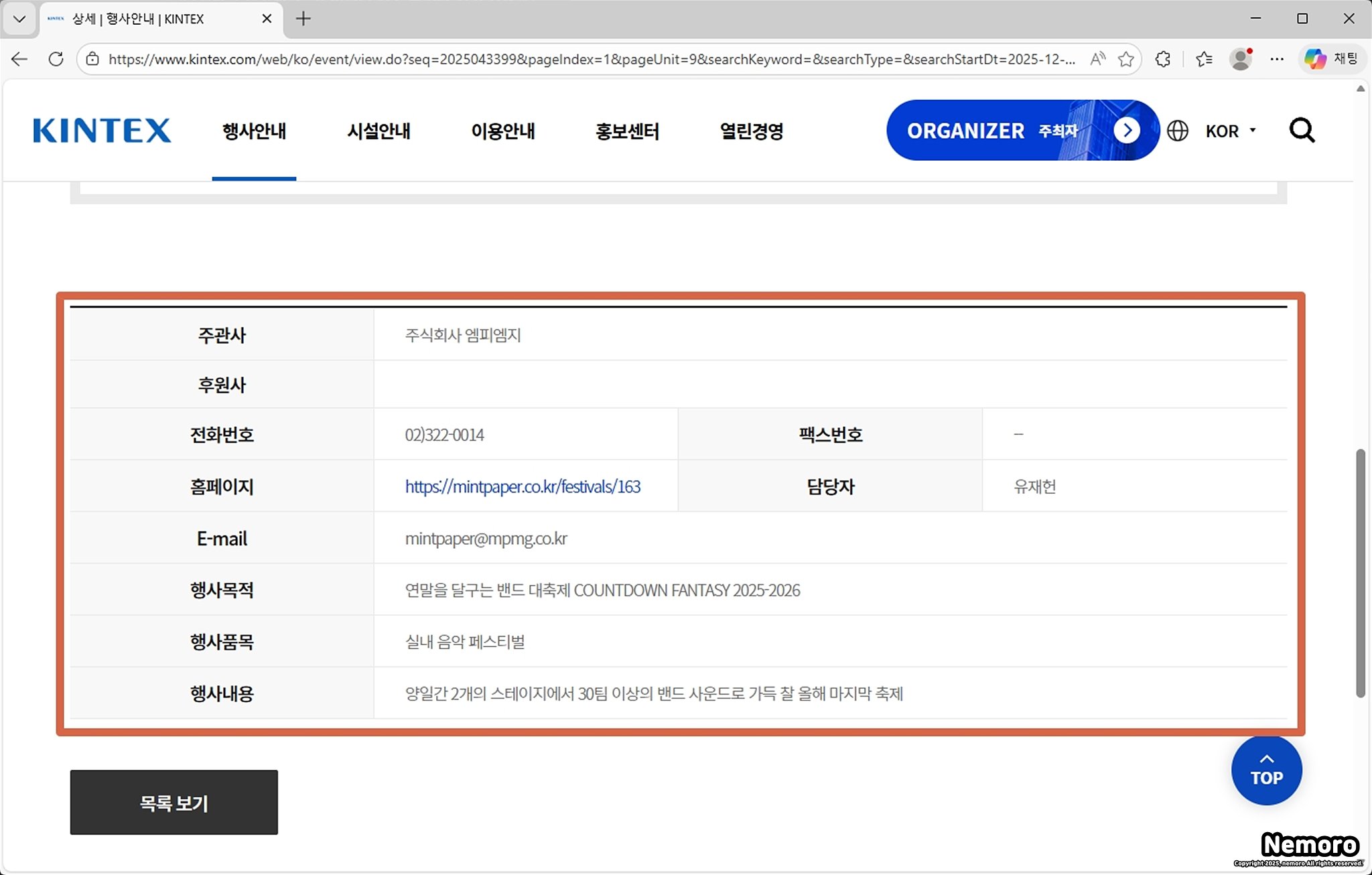Open browser settings ellipsis menu
Image resolution: width=1372 pixels, height=875 pixels.
coord(1277,59)
